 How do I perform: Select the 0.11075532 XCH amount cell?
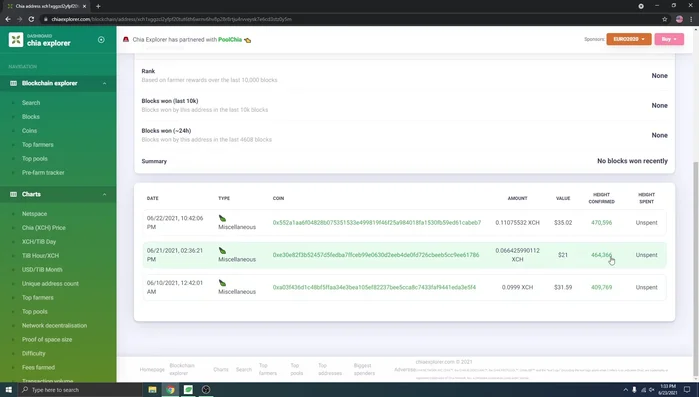(x=517, y=222)
